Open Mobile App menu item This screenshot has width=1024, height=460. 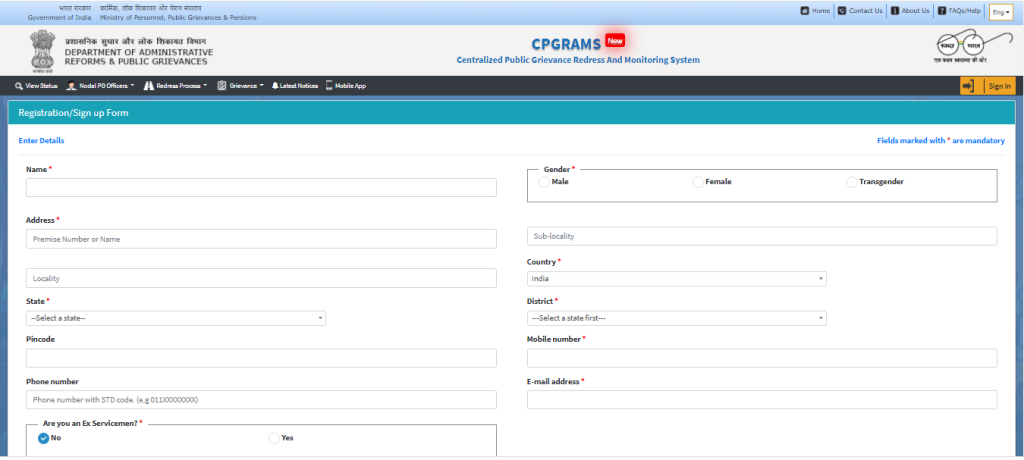tap(346, 86)
